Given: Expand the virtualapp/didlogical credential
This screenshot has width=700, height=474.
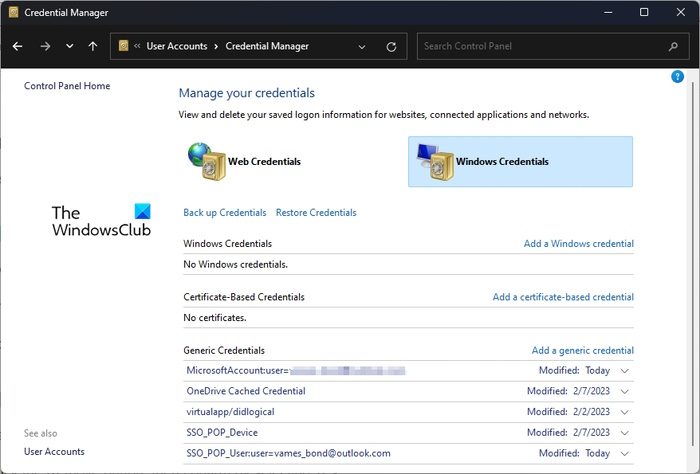Looking at the screenshot, I should tap(625, 412).
